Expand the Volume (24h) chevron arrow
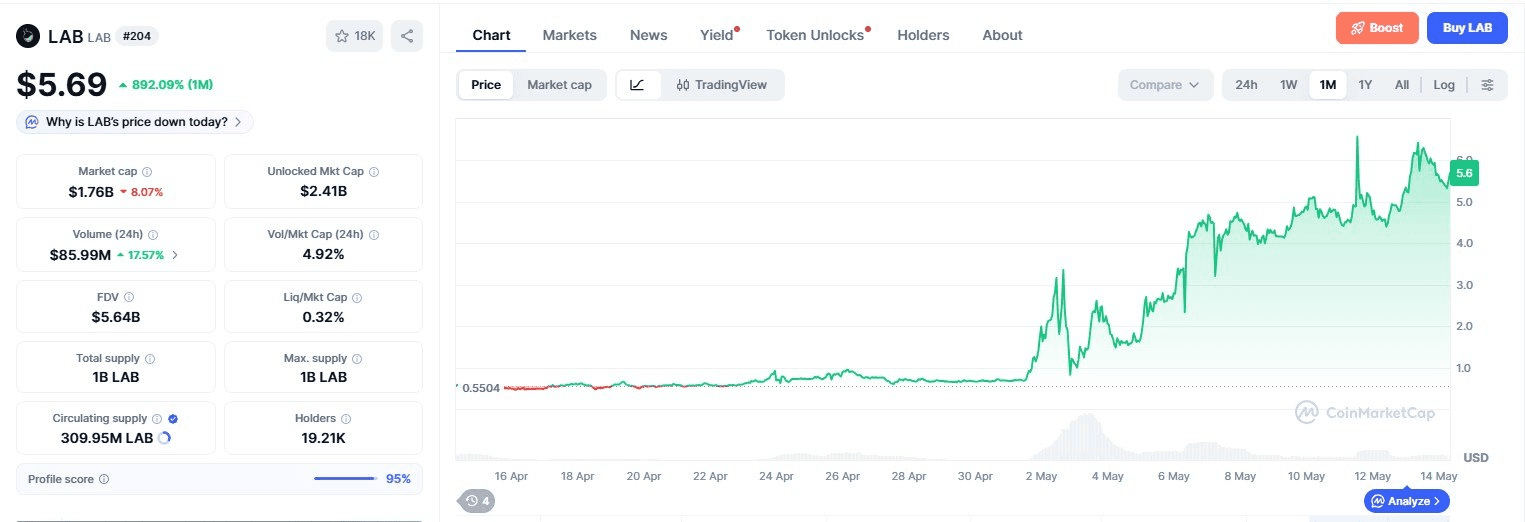This screenshot has width=1525, height=522. [176, 255]
